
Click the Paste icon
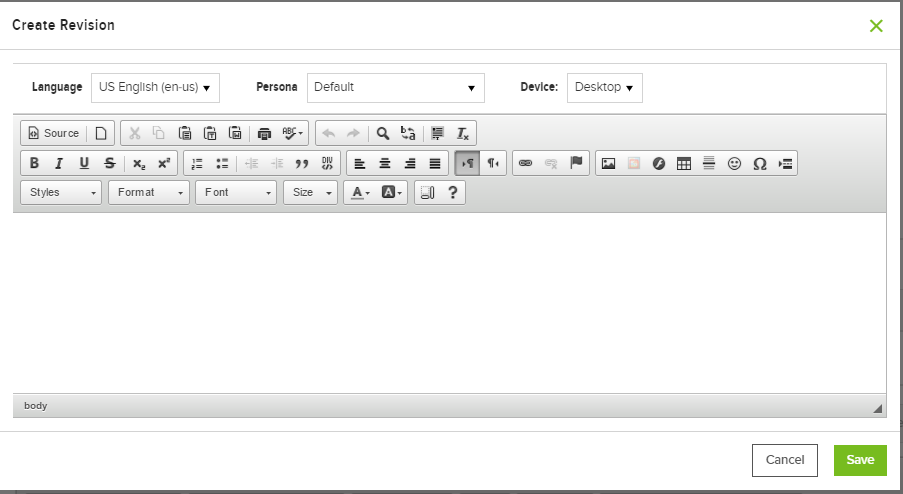(x=185, y=133)
